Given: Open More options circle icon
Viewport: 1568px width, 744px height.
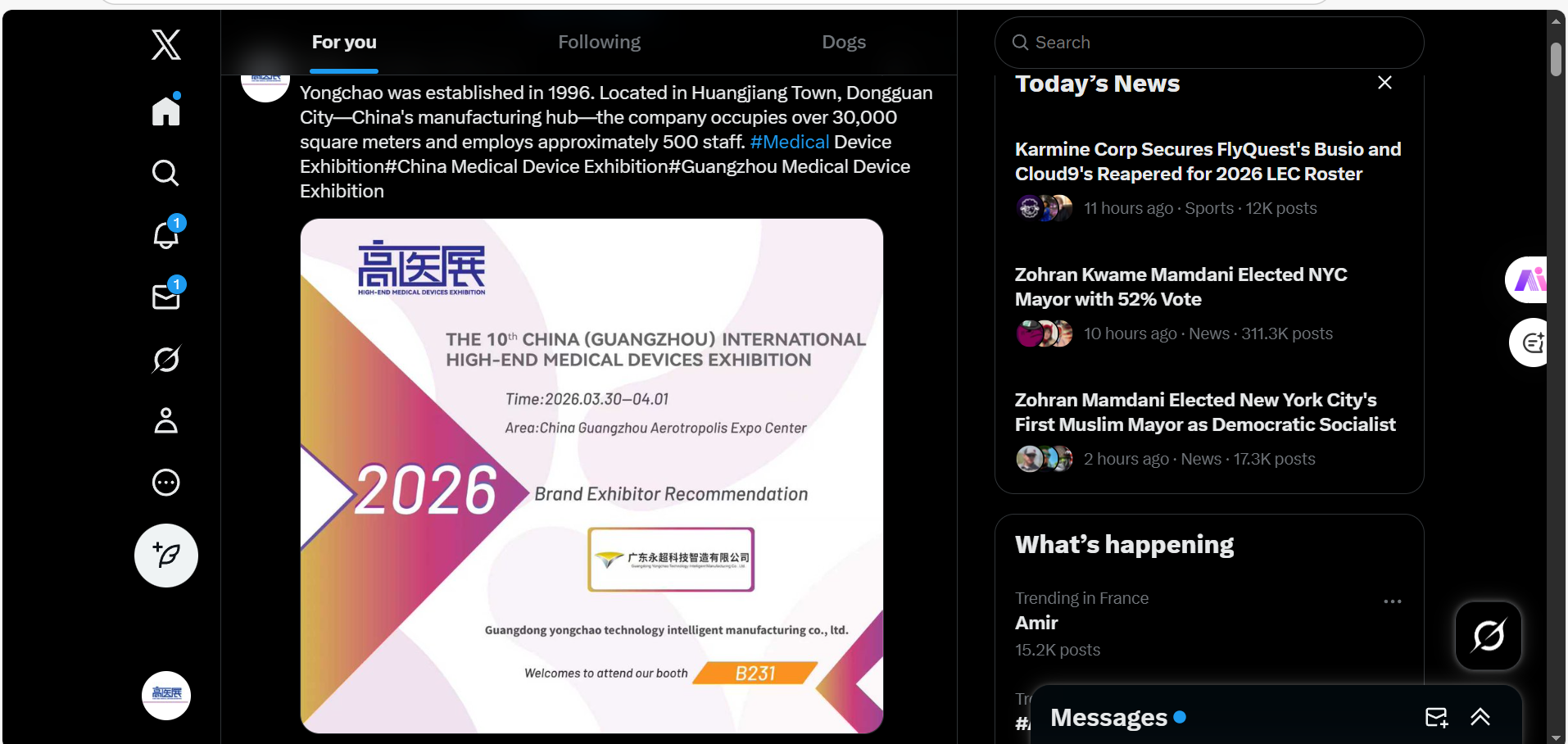Looking at the screenshot, I should click(166, 483).
